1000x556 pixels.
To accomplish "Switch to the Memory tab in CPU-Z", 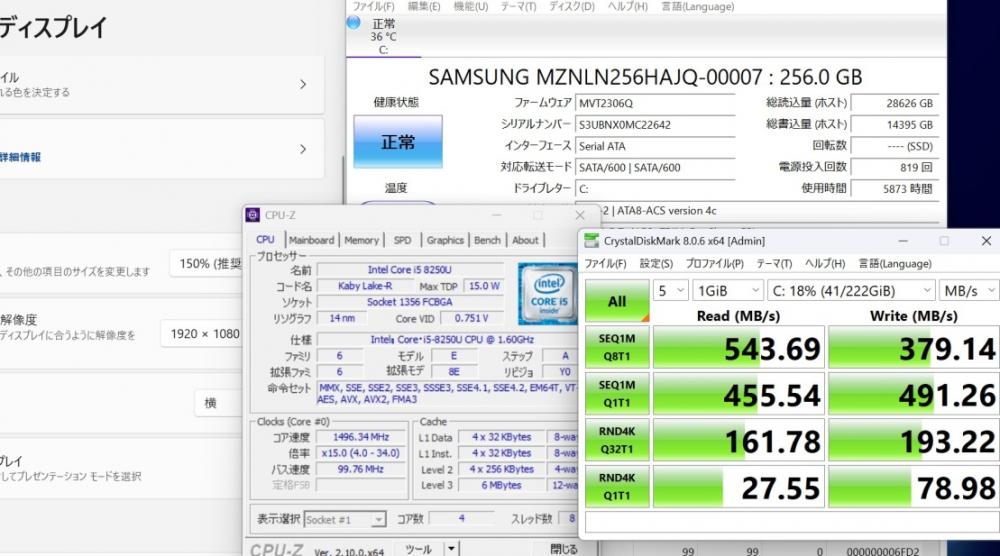I will click(362, 240).
